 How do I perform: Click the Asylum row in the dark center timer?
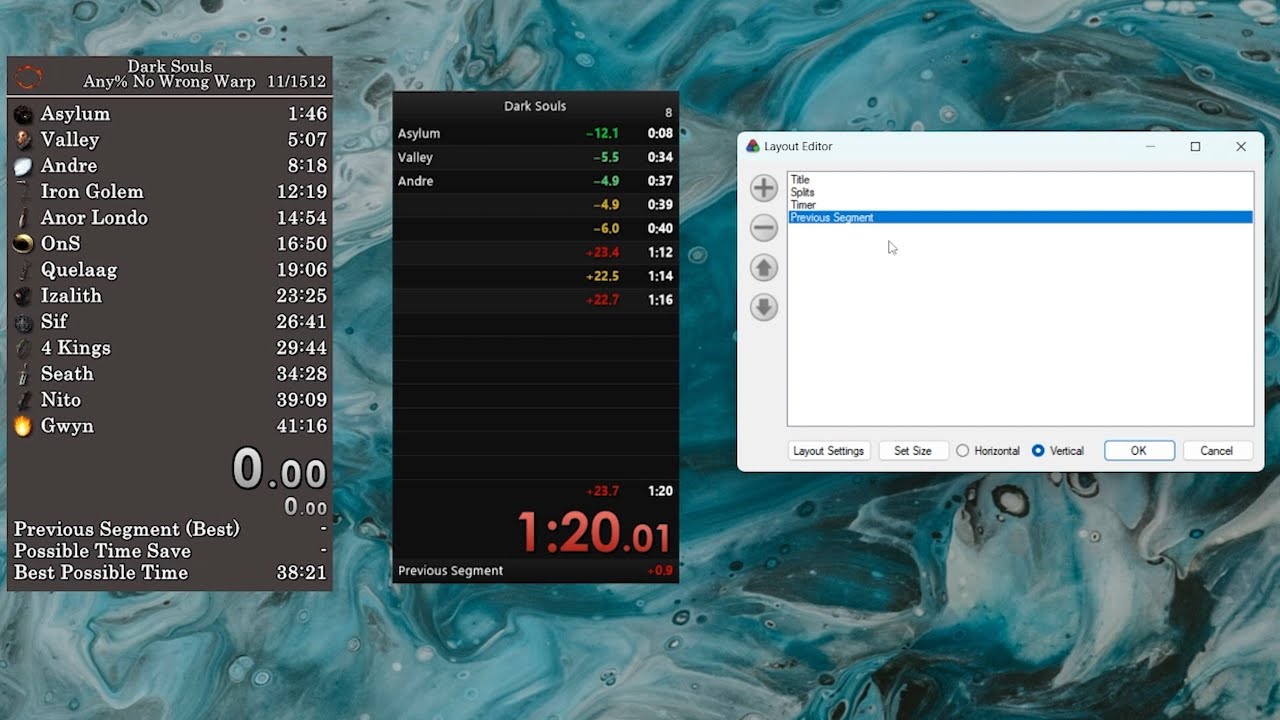click(x=535, y=133)
